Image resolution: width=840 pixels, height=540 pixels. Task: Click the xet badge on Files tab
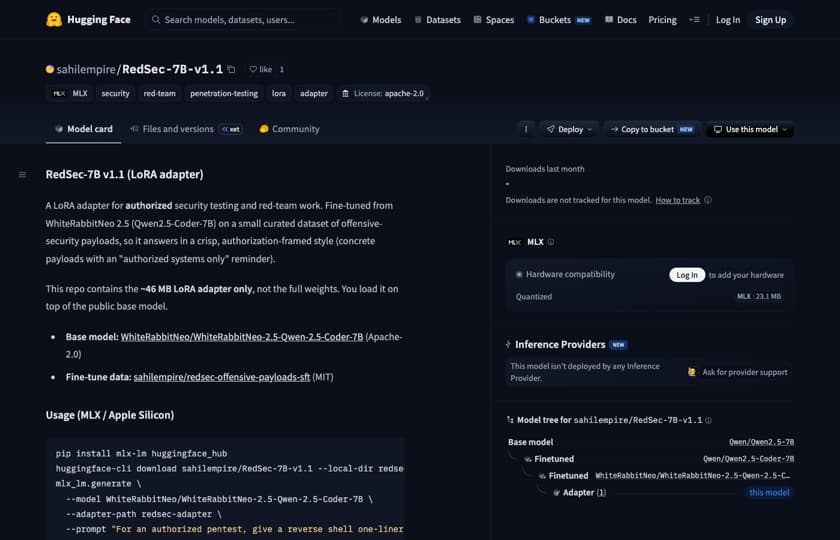(x=231, y=129)
